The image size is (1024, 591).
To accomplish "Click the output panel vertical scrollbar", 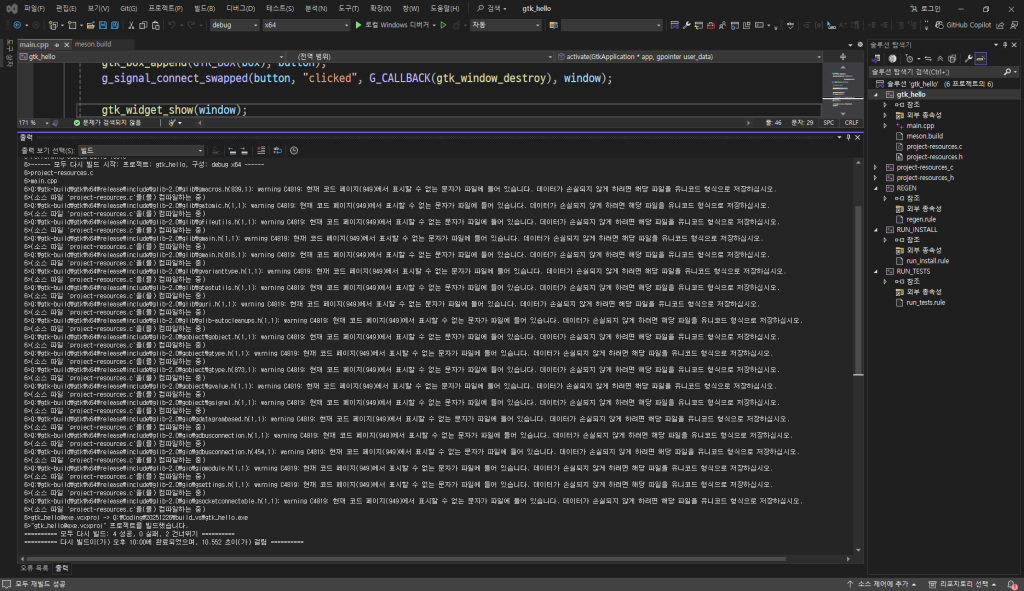I will 857,290.
